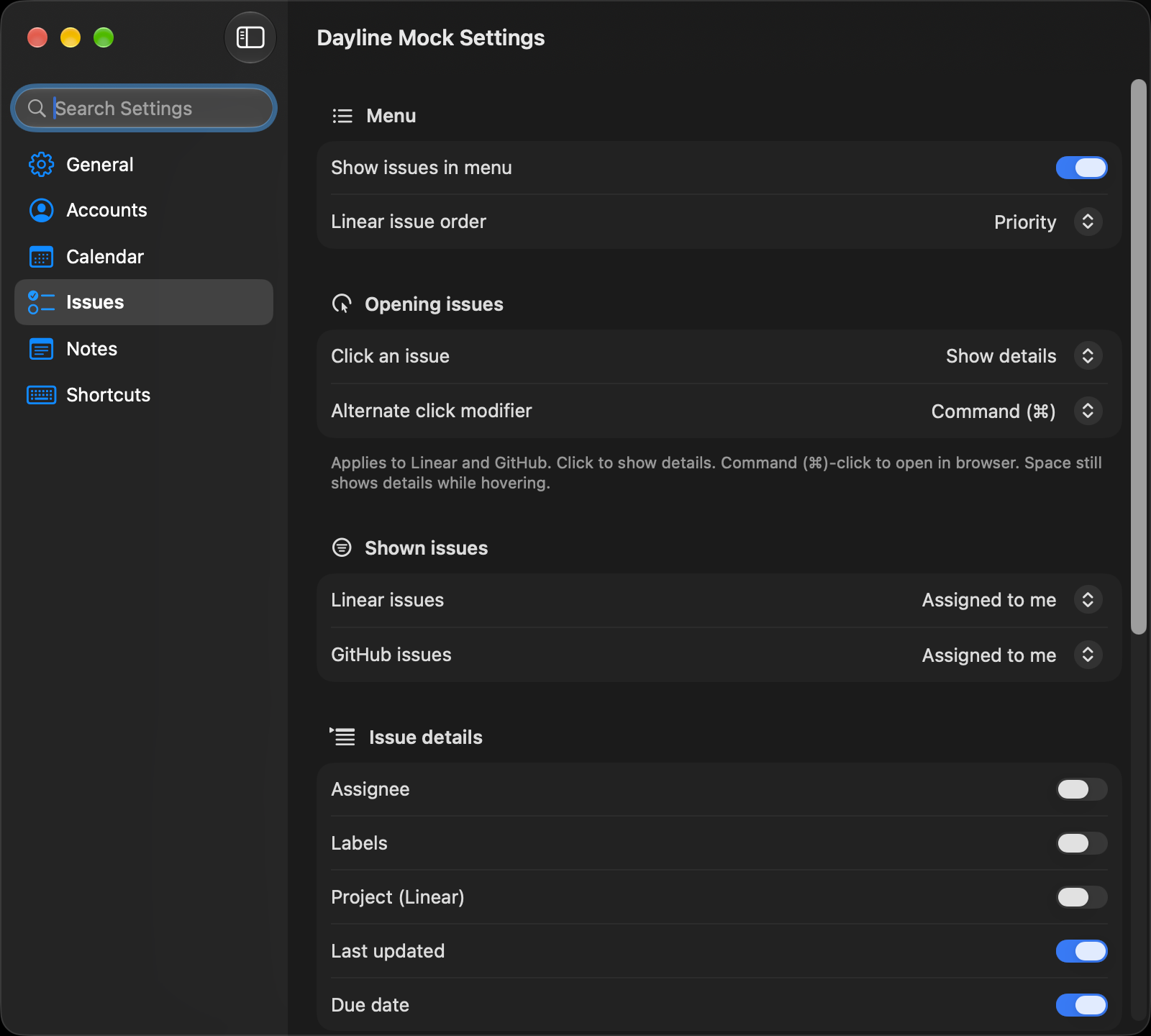Click the Shortcuts keyboard icon

tap(41, 395)
